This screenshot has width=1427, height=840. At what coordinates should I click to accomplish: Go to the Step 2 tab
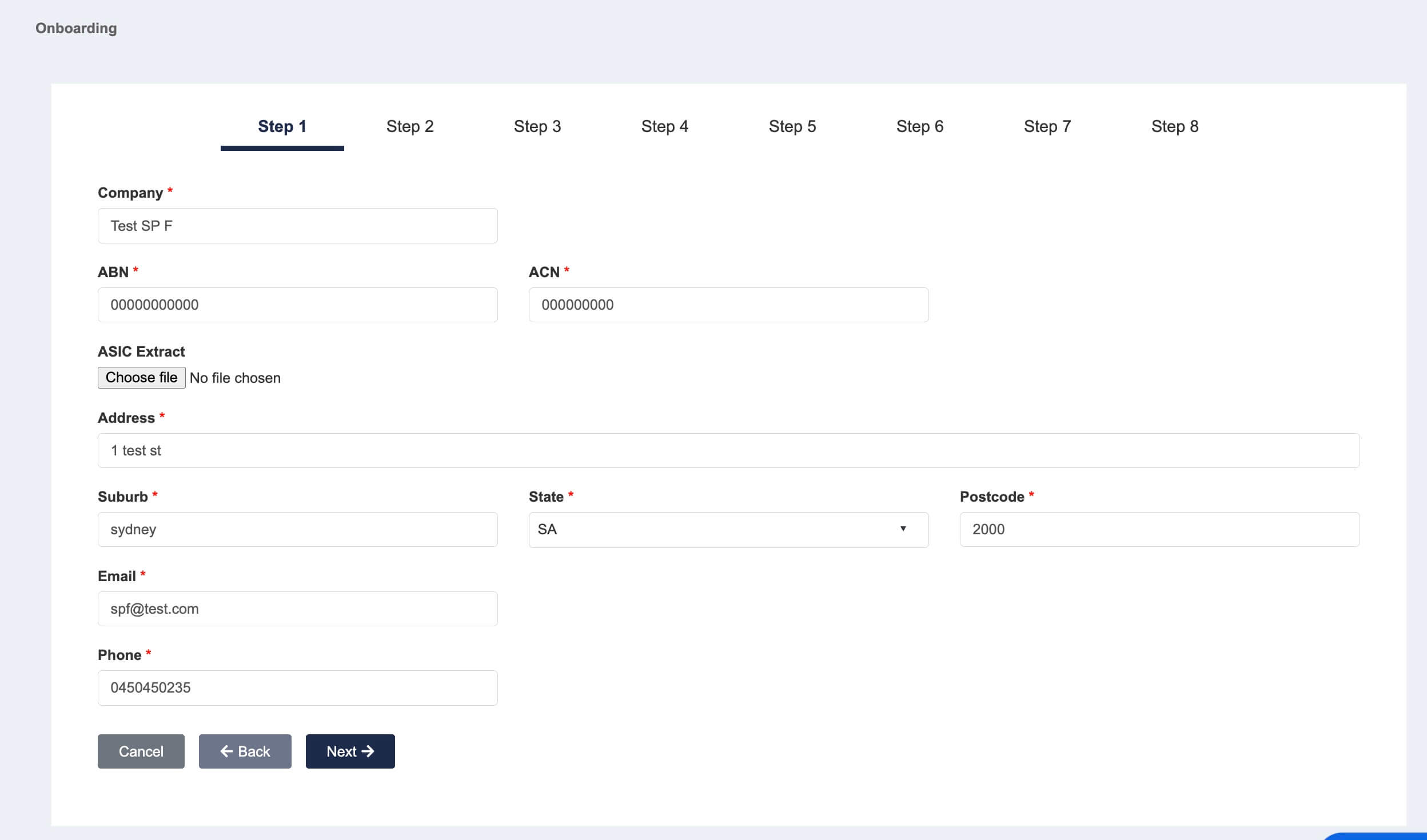click(410, 126)
